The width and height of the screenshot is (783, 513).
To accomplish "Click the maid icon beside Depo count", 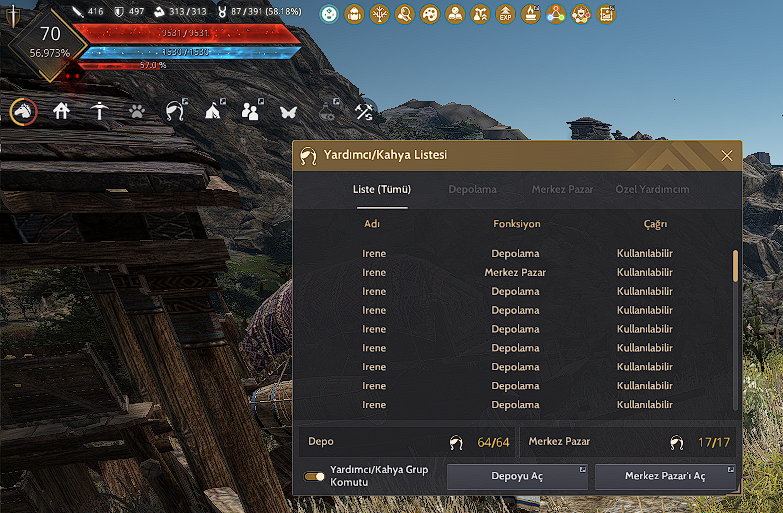I will point(456,443).
